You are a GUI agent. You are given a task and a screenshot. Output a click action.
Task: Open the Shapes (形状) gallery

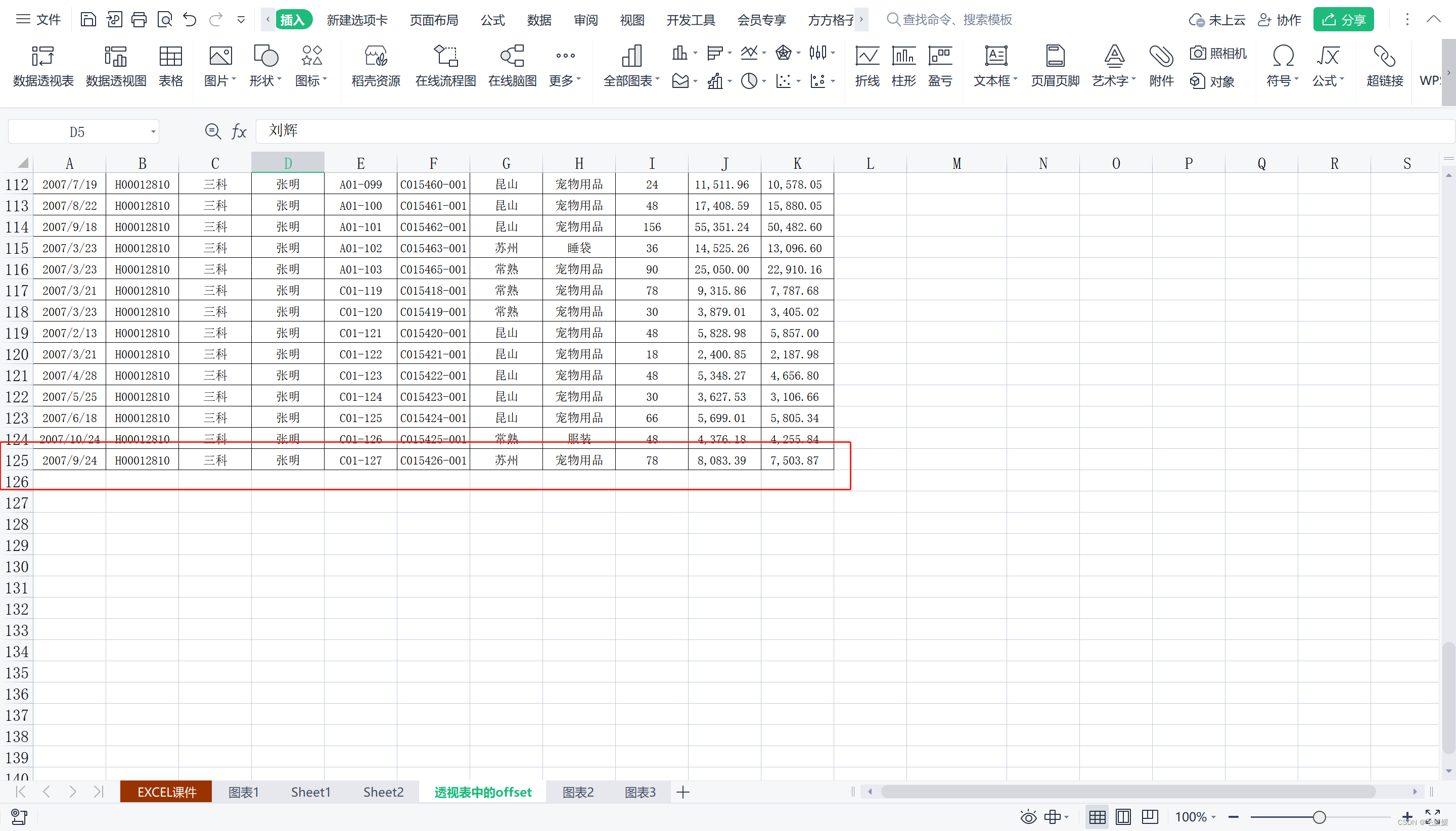pyautogui.click(x=265, y=66)
